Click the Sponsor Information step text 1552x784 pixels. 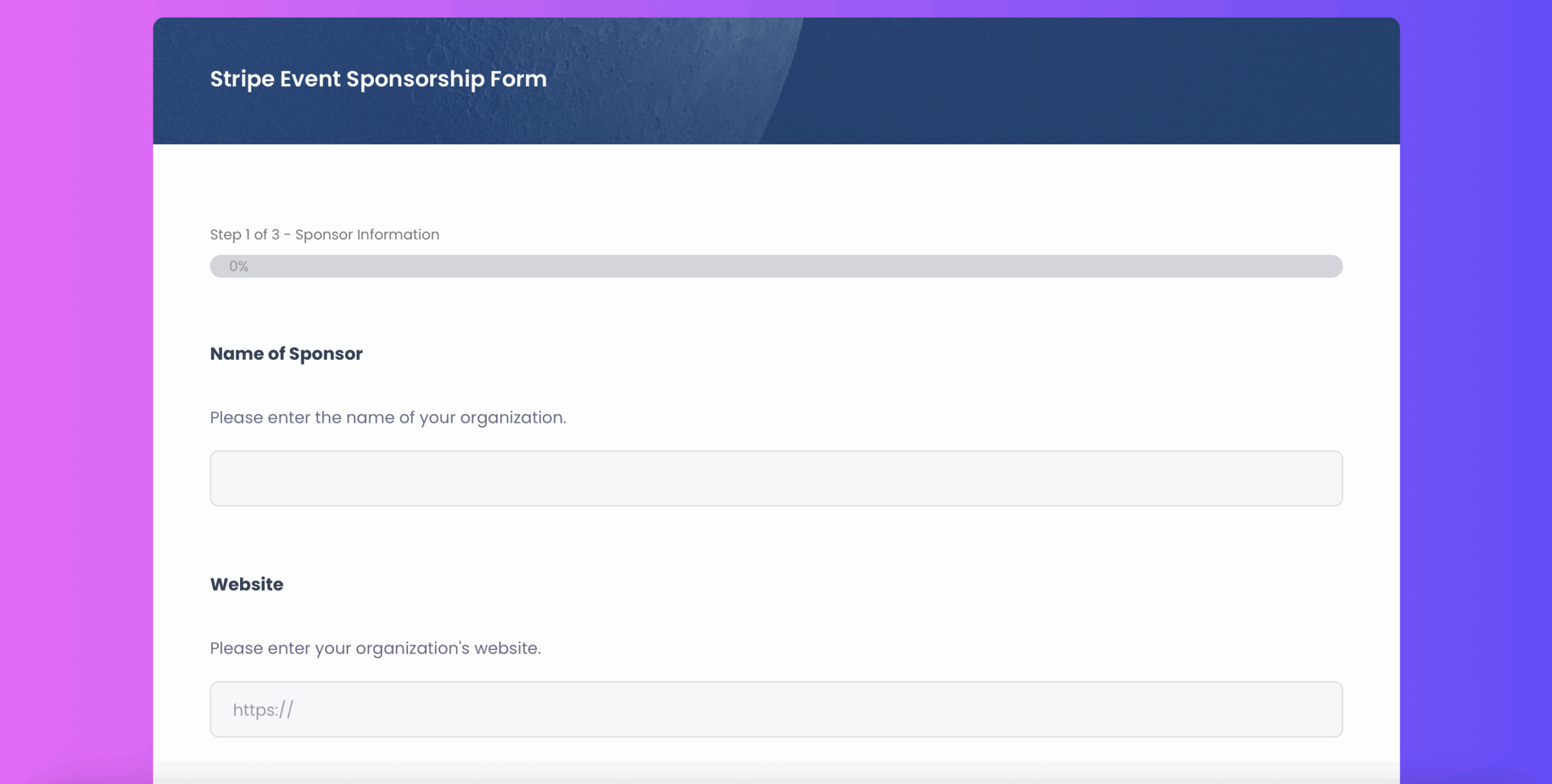click(x=367, y=234)
